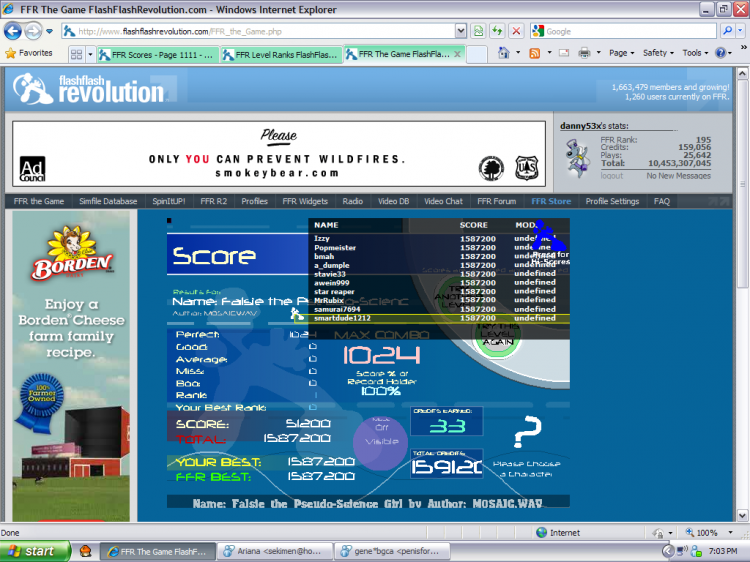Click the smokeybear.com ad banner
The width and height of the screenshot is (750, 562).
279,154
